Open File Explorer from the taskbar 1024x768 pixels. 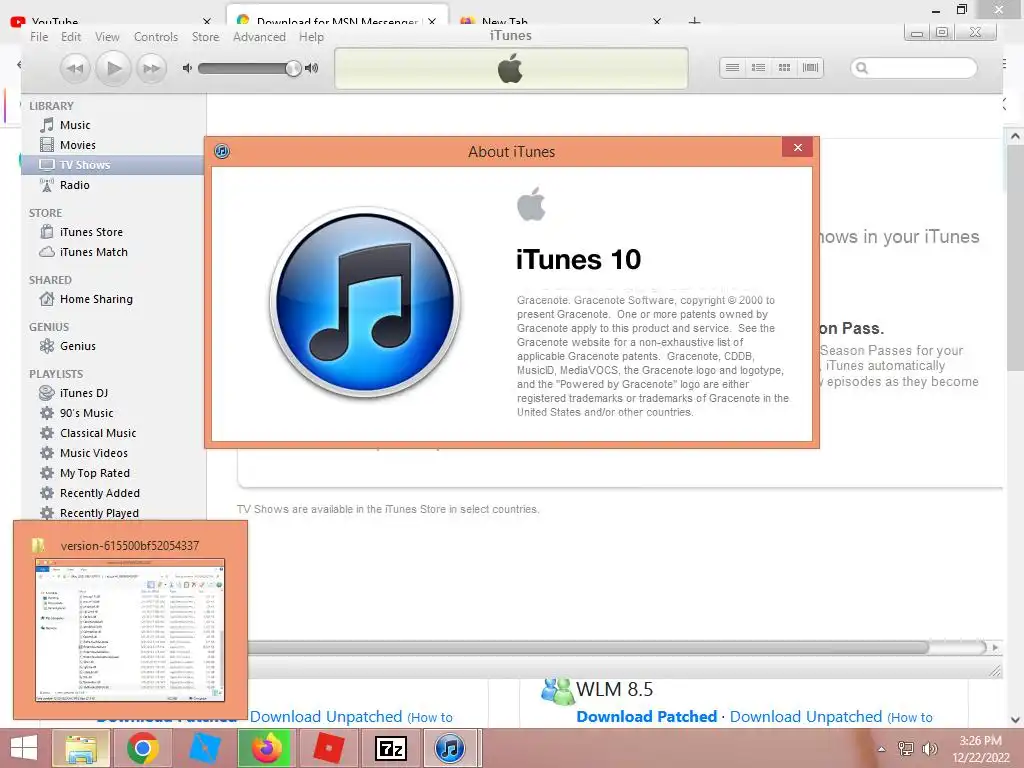tap(81, 748)
